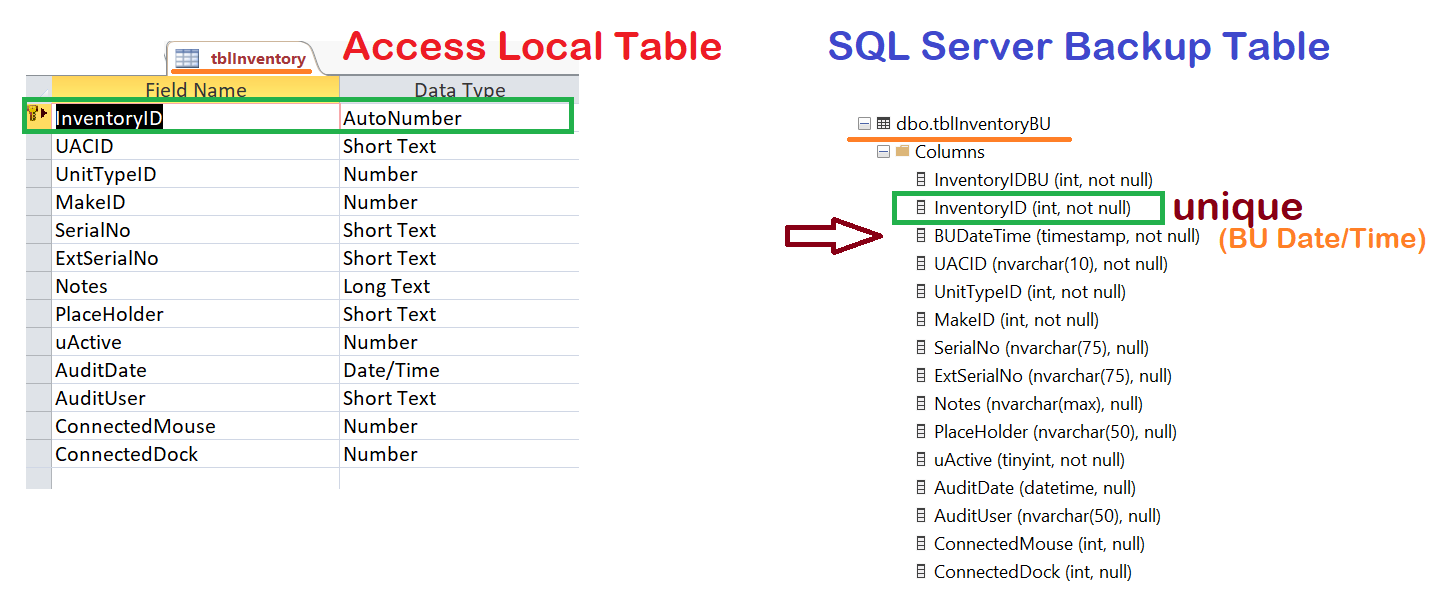Open the Short Text type for UACID
This screenshot has width=1434, height=601.
[x=459, y=146]
